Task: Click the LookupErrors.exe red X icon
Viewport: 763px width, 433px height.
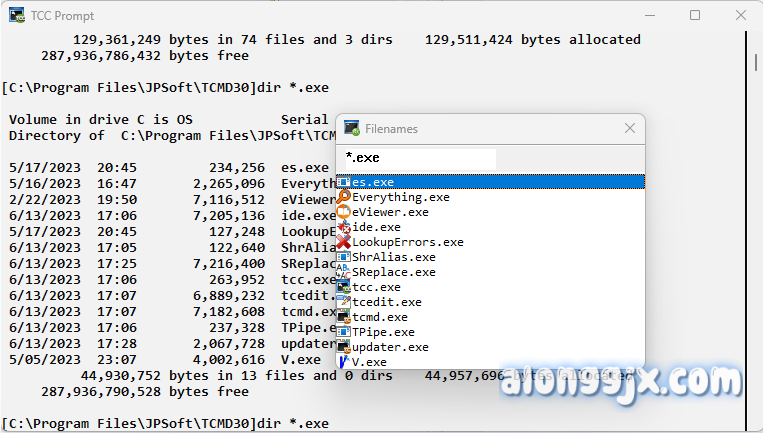Action: pos(343,242)
